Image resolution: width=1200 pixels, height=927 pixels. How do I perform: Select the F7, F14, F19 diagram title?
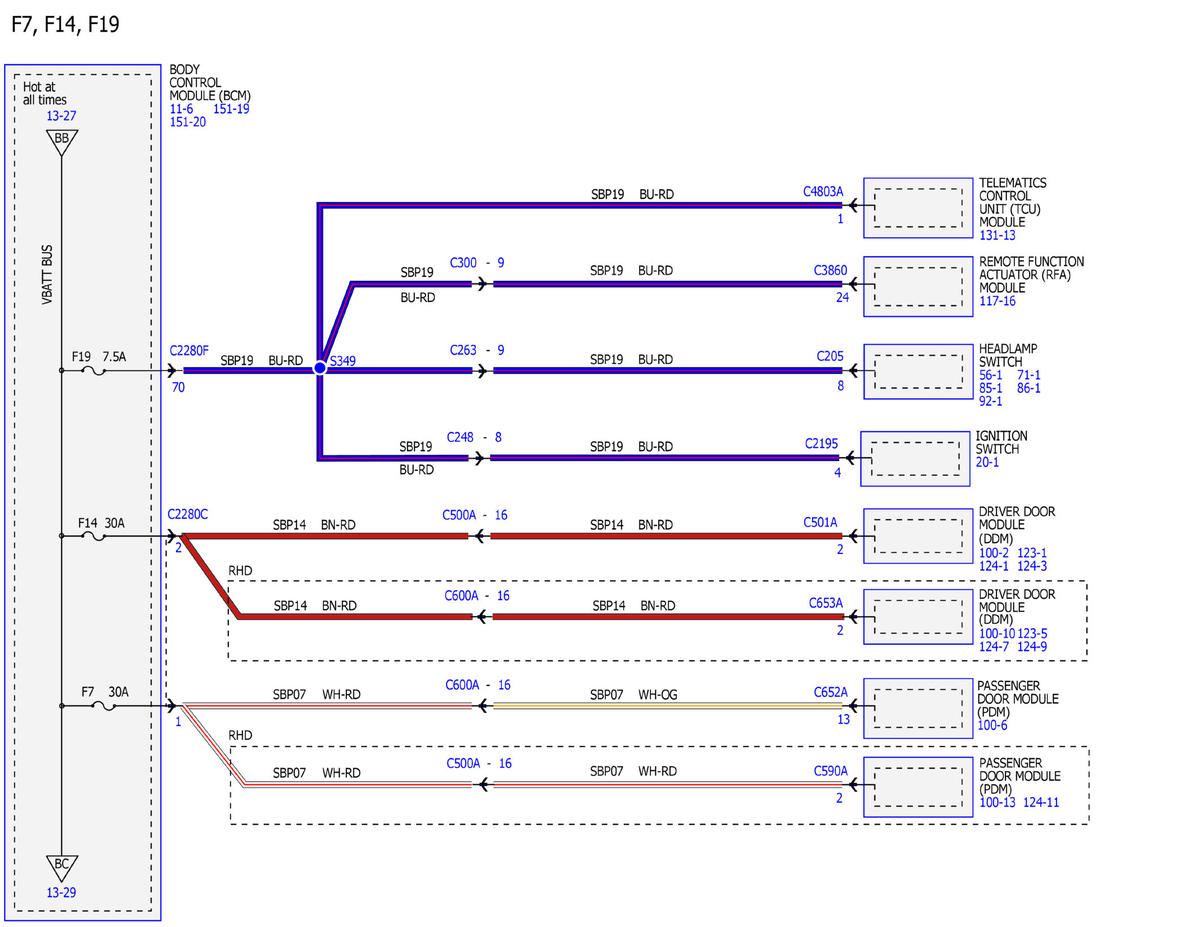65,25
